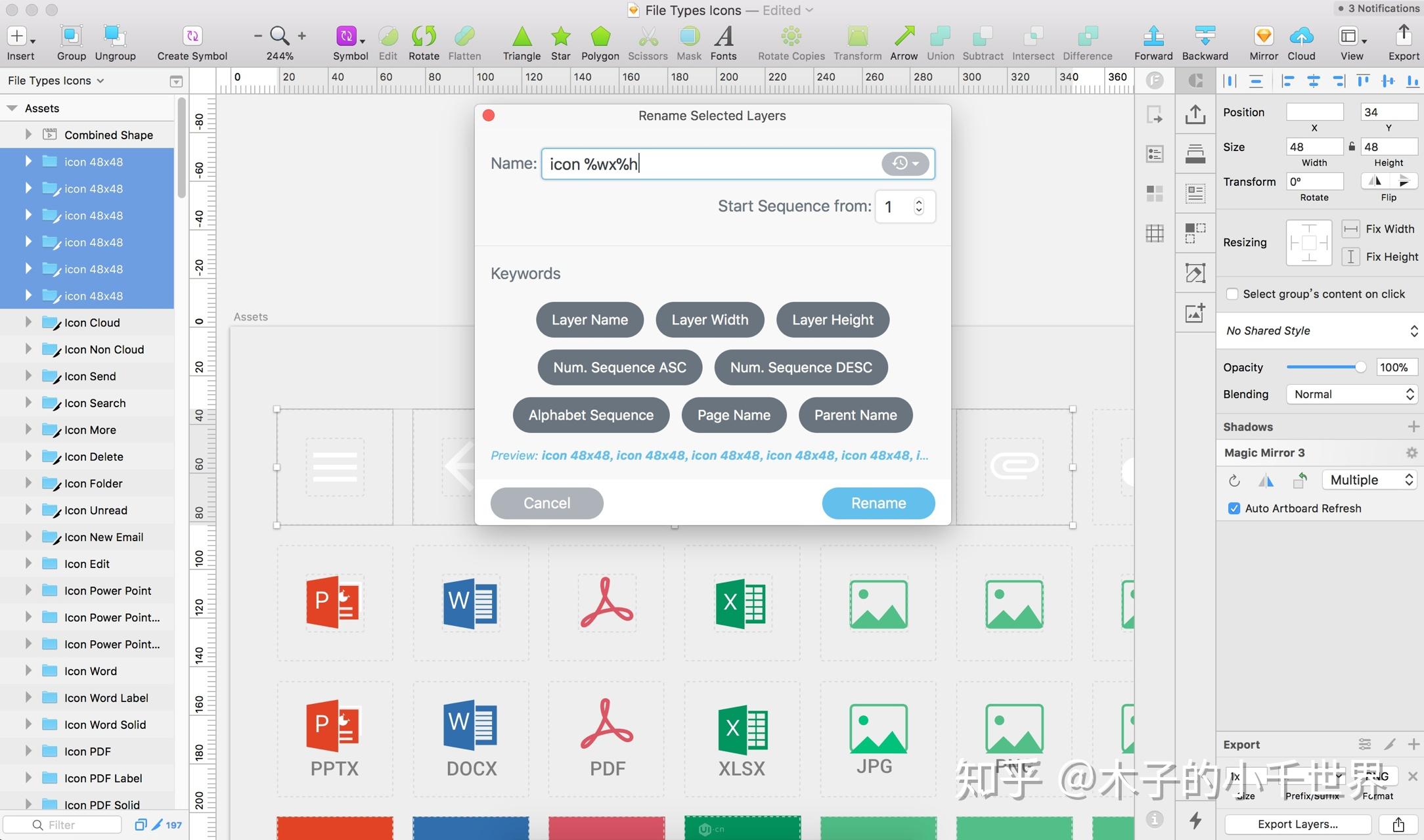
Task: Click the Symbol toolbar icon
Action: tap(346, 36)
